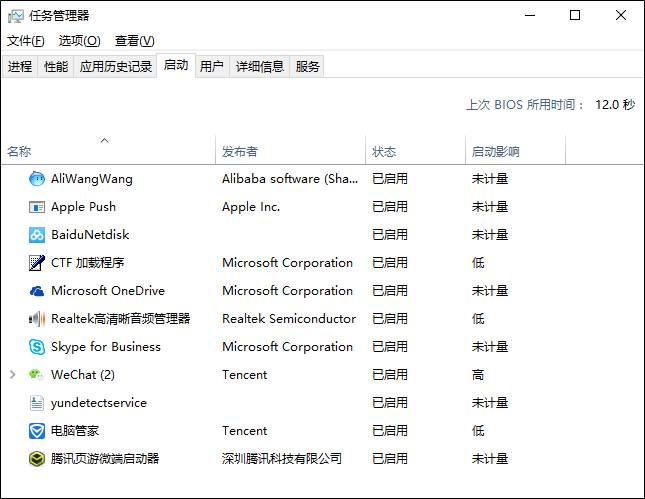Open the 选项(O) menu
Image resolution: width=645 pixels, height=499 pixels.
79,41
